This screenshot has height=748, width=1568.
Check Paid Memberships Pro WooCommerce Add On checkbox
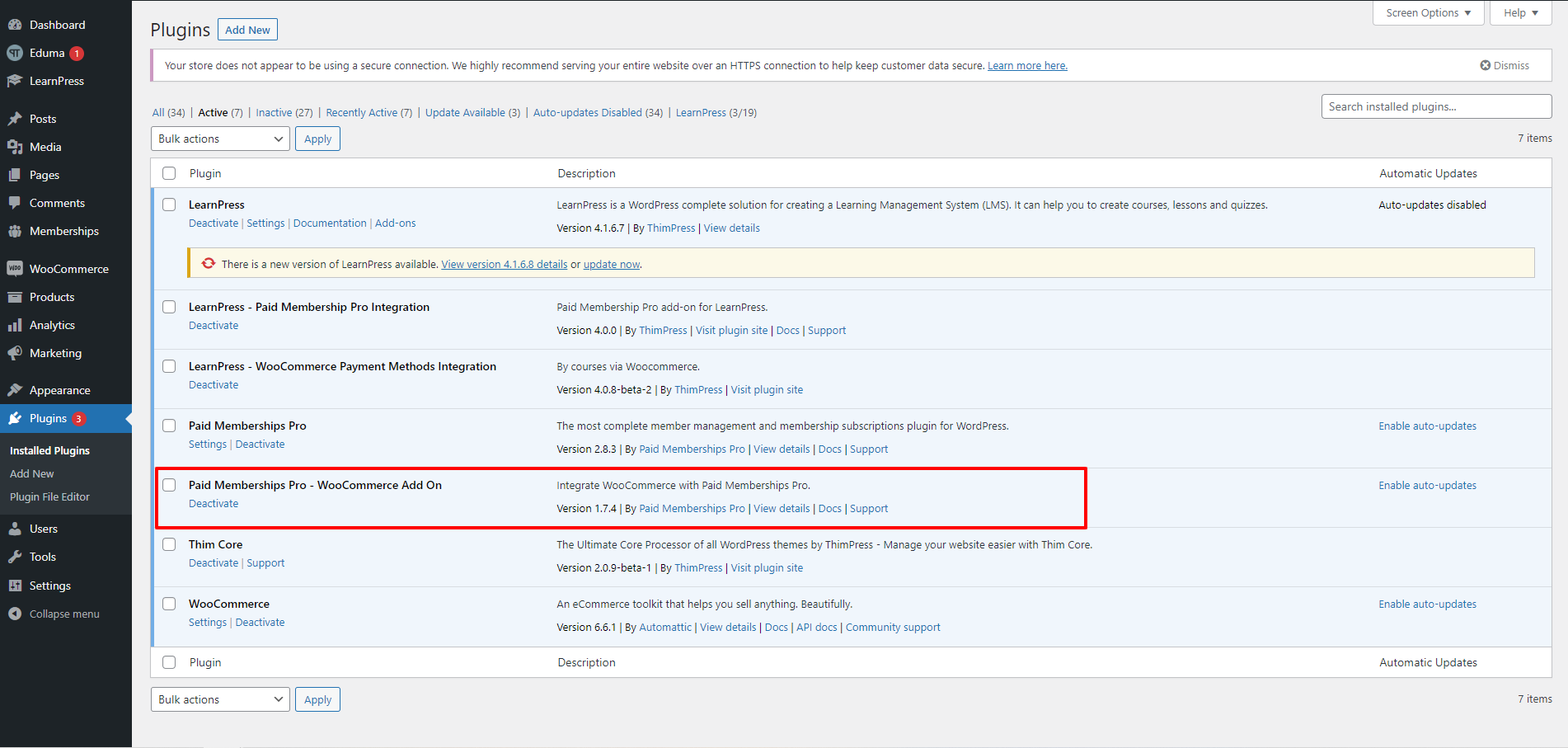coord(169,485)
